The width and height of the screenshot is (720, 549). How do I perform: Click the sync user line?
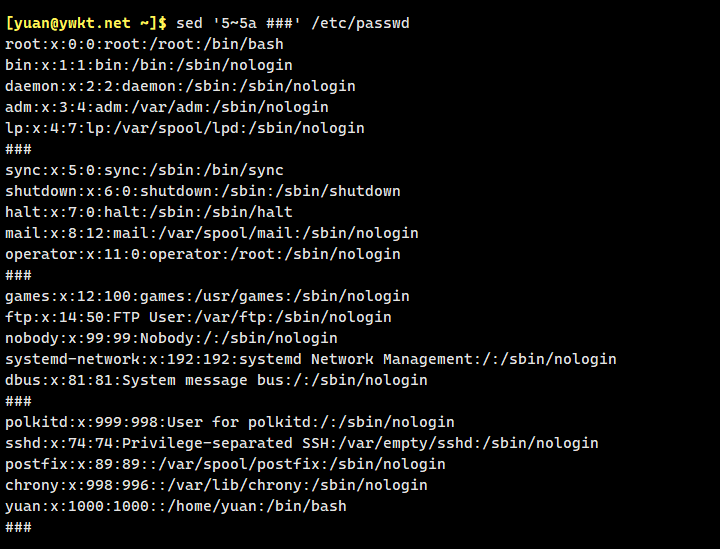[x=144, y=170]
